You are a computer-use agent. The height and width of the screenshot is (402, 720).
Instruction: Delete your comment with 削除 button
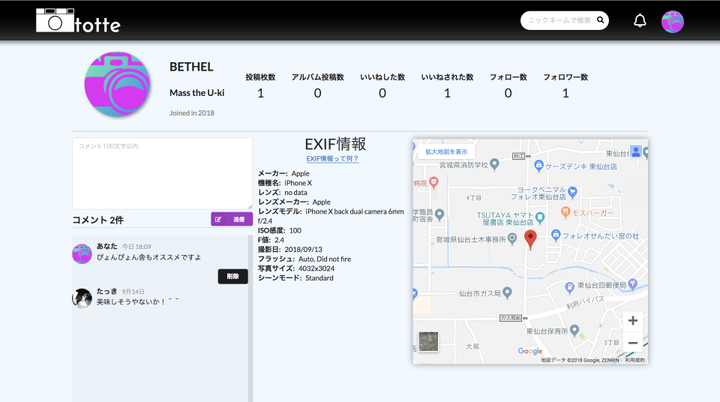click(232, 276)
